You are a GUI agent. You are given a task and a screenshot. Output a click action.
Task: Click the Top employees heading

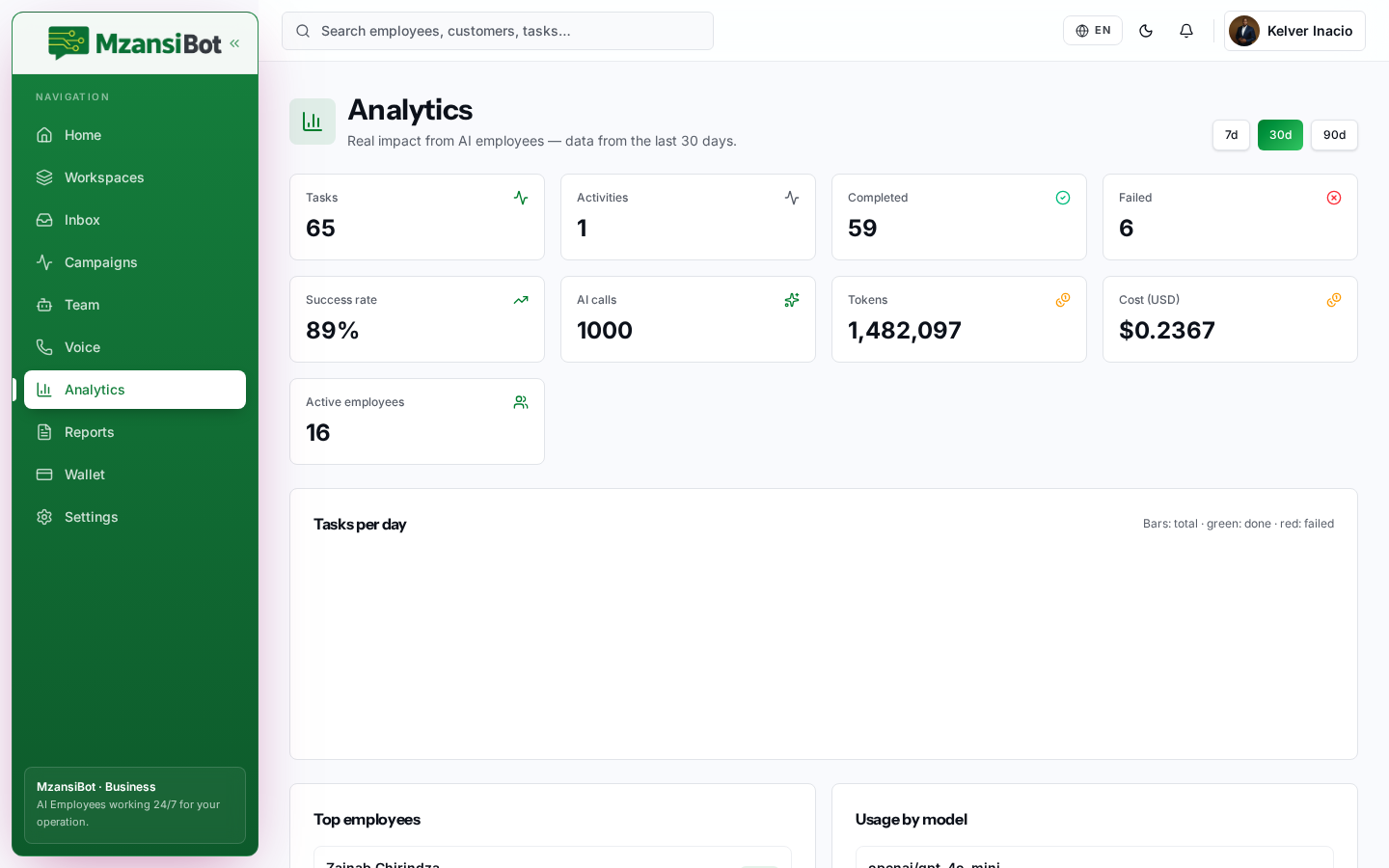click(367, 820)
